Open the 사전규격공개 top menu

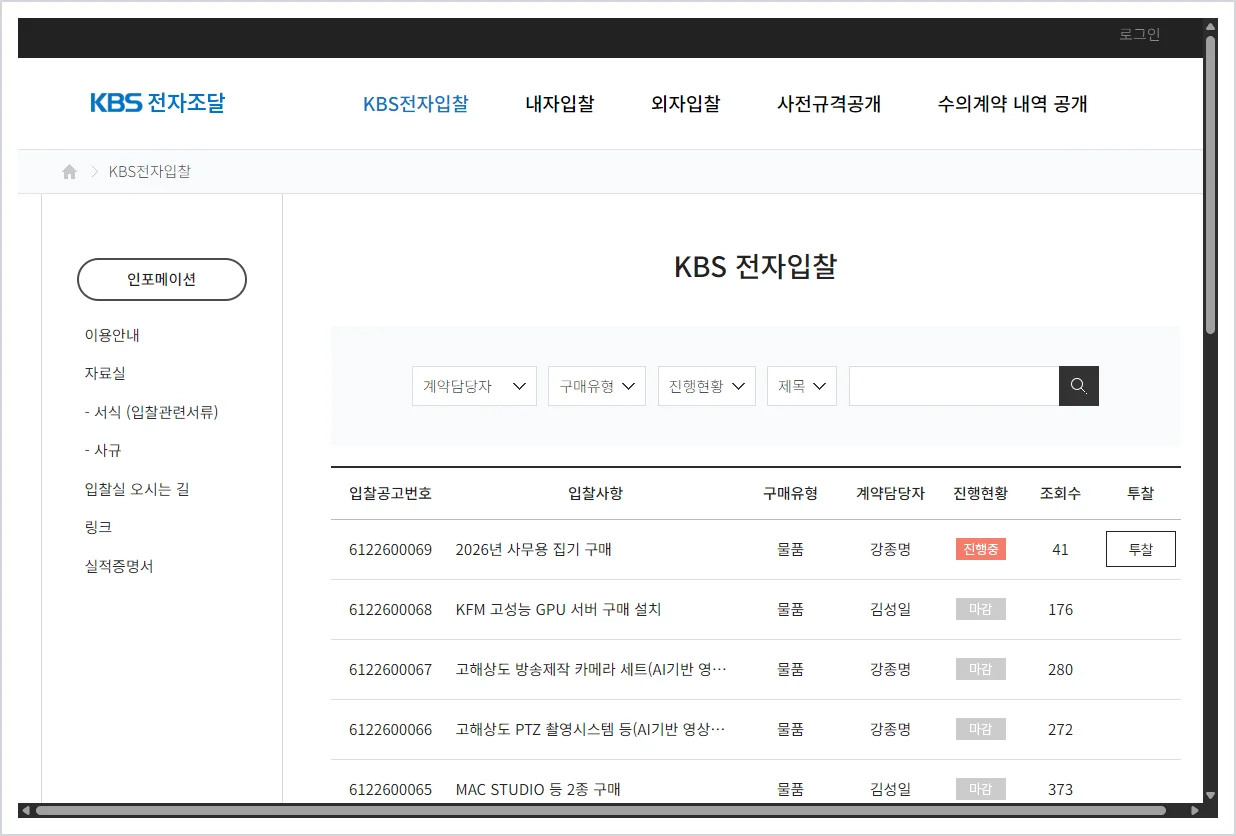click(x=829, y=104)
